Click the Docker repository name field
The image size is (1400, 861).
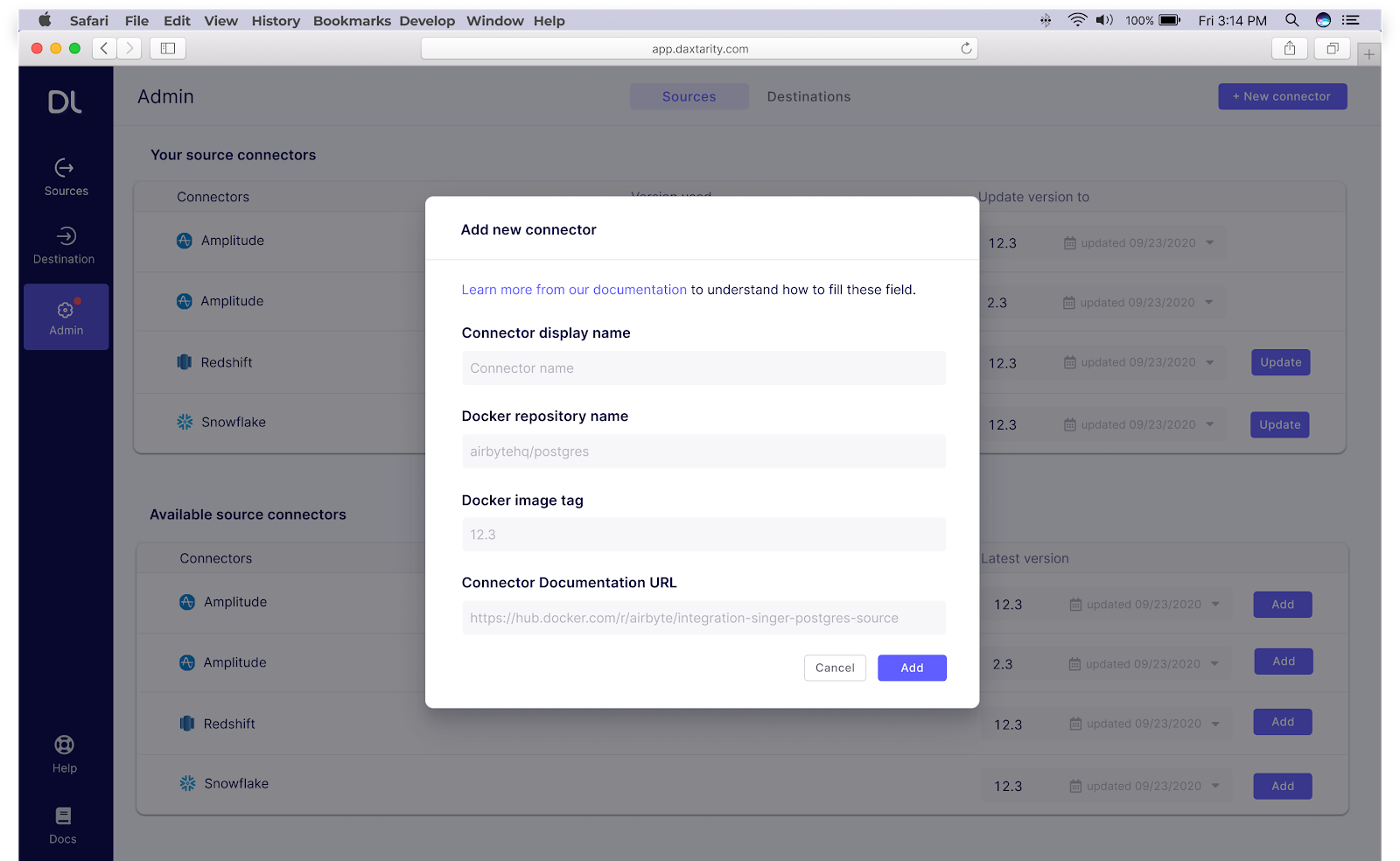703,451
